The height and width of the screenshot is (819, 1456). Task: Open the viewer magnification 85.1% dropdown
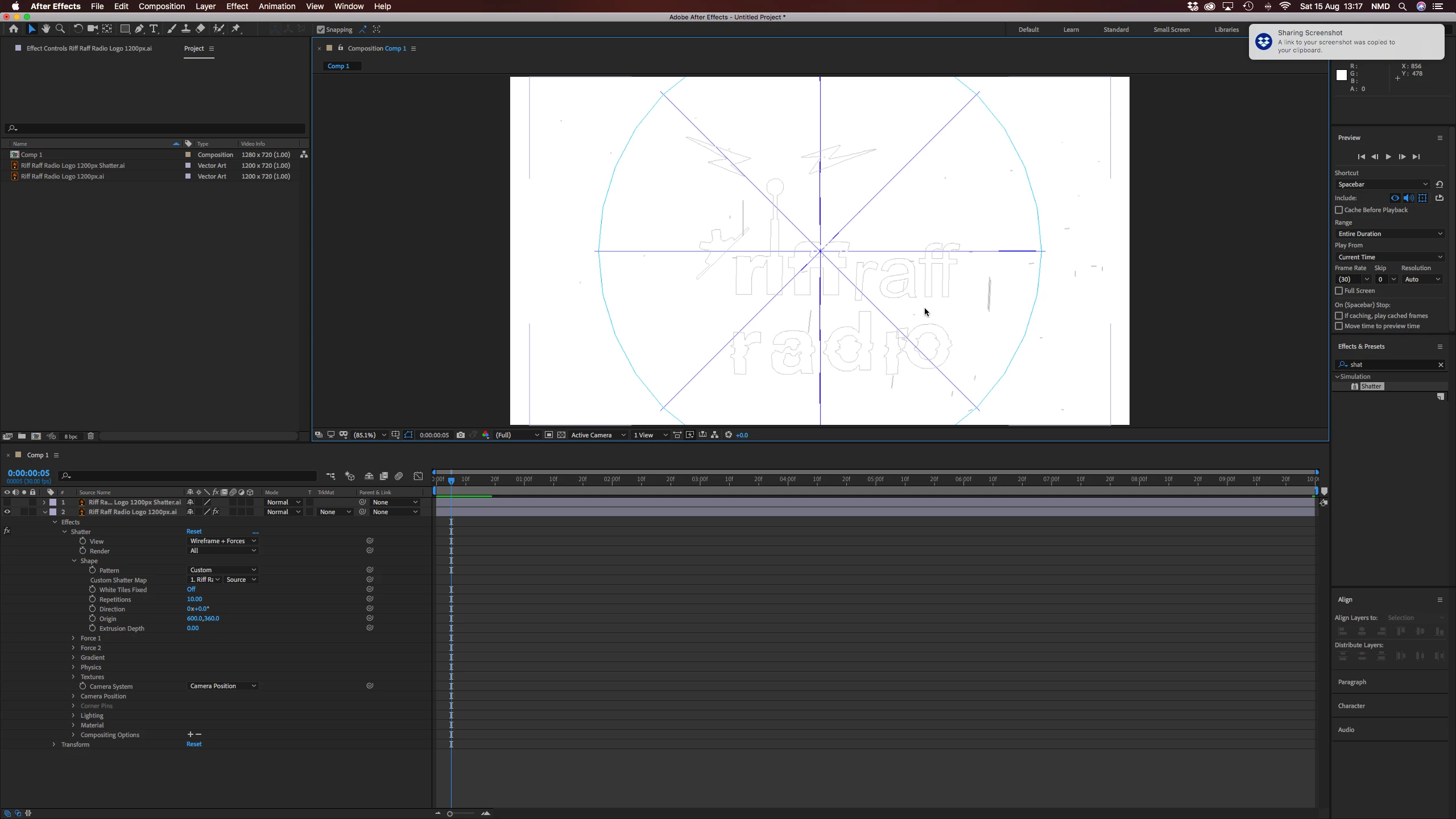click(x=370, y=435)
